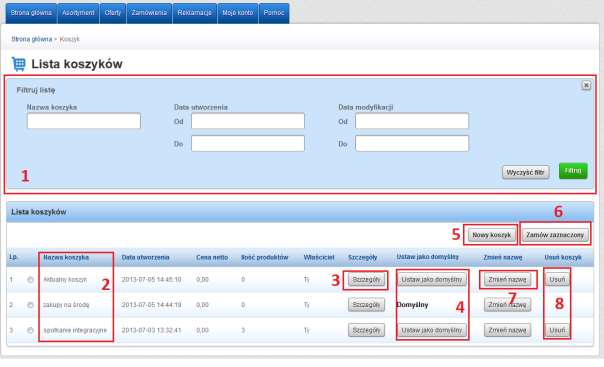
Task: Sort by the Data utworzenia column header
Action: coord(145,257)
